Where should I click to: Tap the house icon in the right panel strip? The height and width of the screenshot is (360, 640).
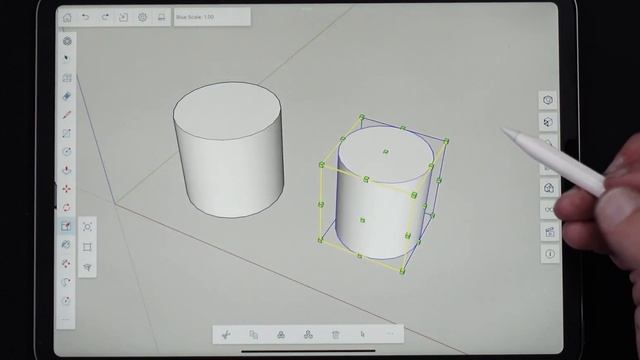pos(549,188)
